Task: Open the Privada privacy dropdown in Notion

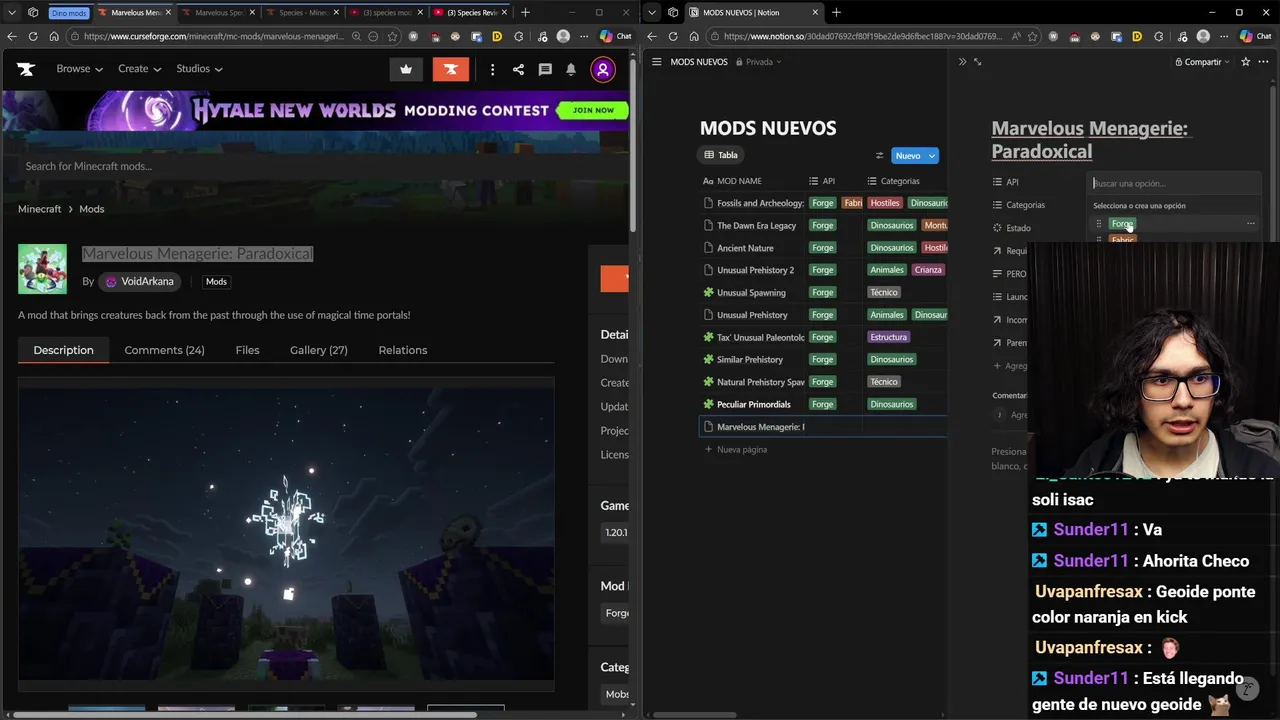Action: pos(759,62)
